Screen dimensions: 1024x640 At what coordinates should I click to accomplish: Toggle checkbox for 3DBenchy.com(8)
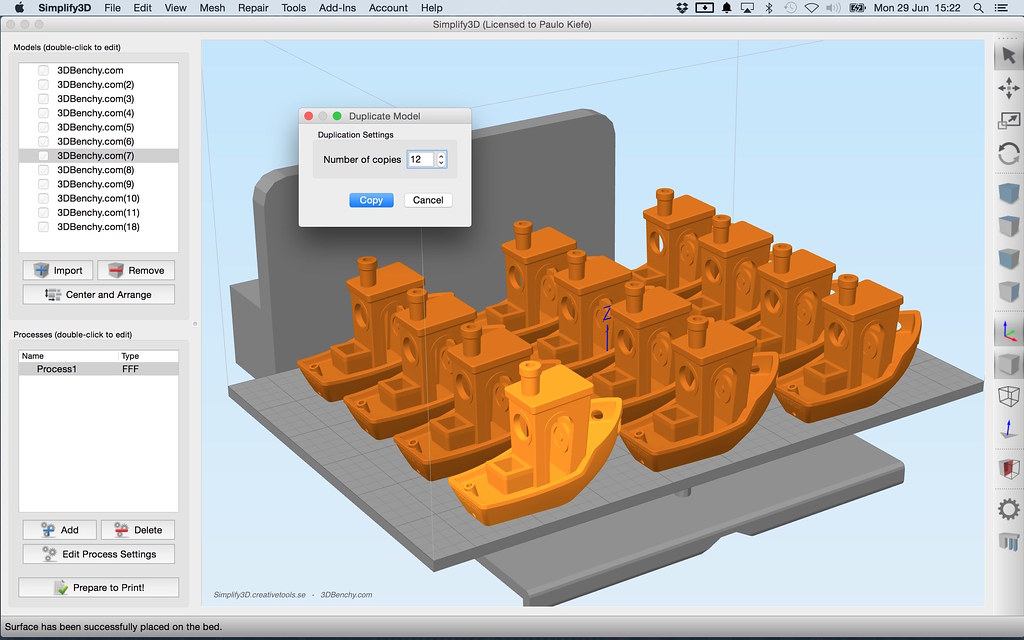point(43,170)
